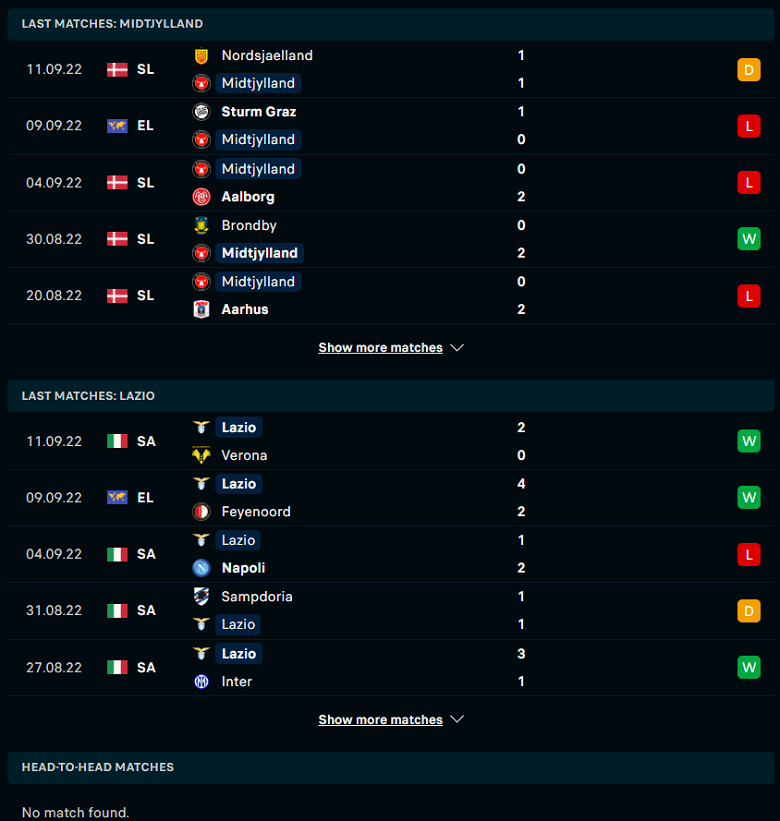The image size is (780, 821).
Task: Click the green W badge for Brondby match
Action: (749, 239)
